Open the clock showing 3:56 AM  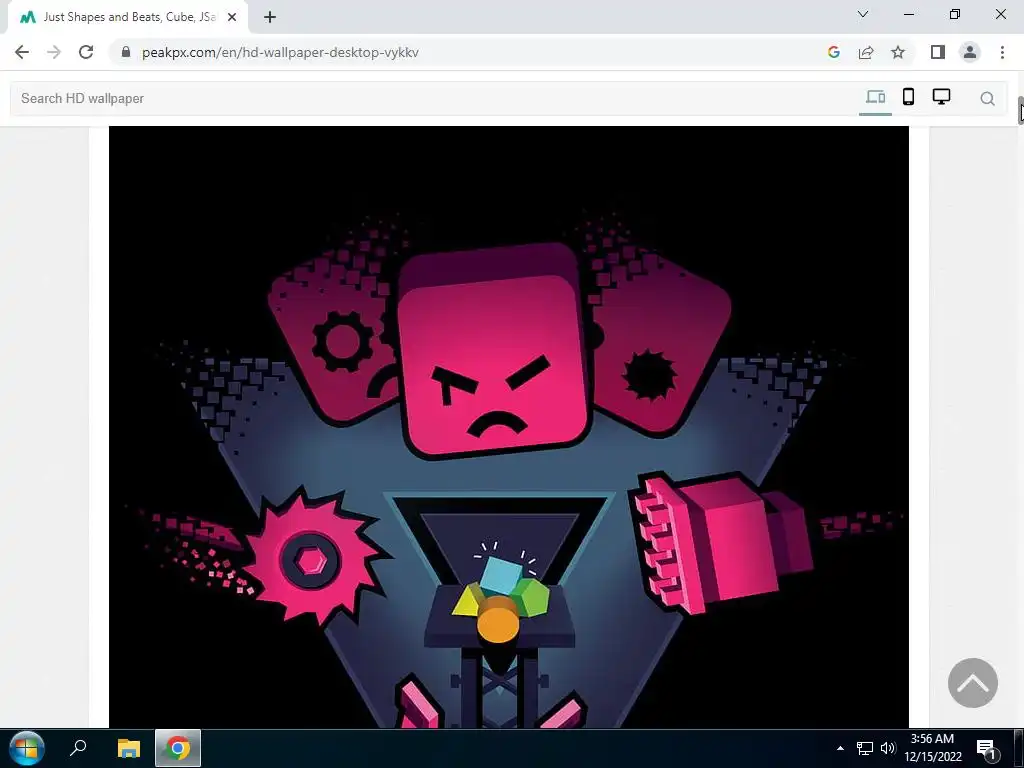pos(933,748)
